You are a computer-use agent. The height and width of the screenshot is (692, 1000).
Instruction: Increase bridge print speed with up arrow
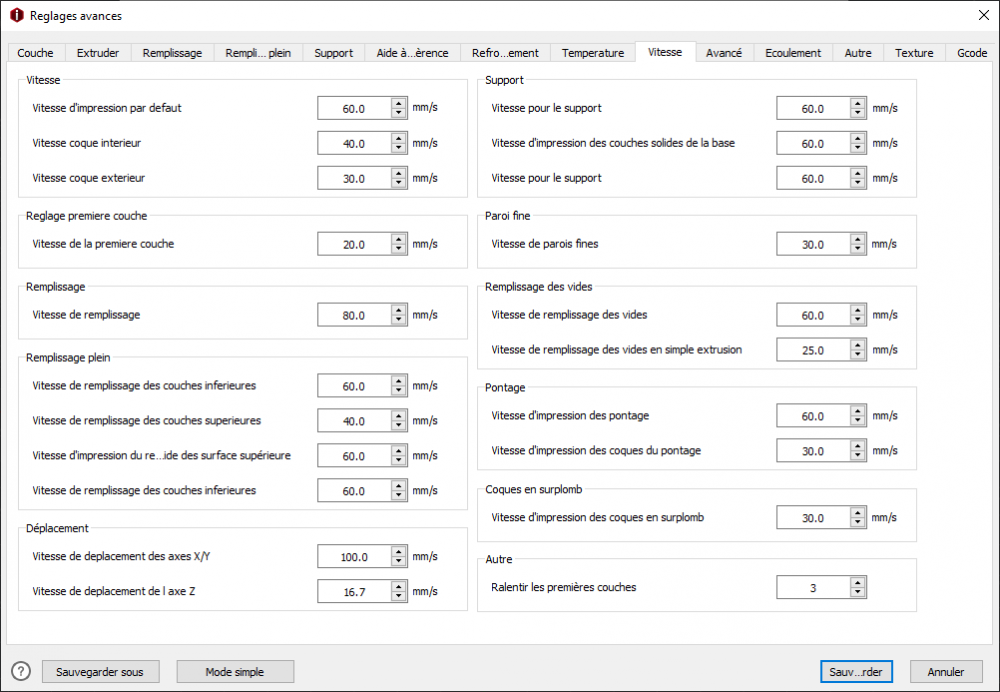pos(858,411)
